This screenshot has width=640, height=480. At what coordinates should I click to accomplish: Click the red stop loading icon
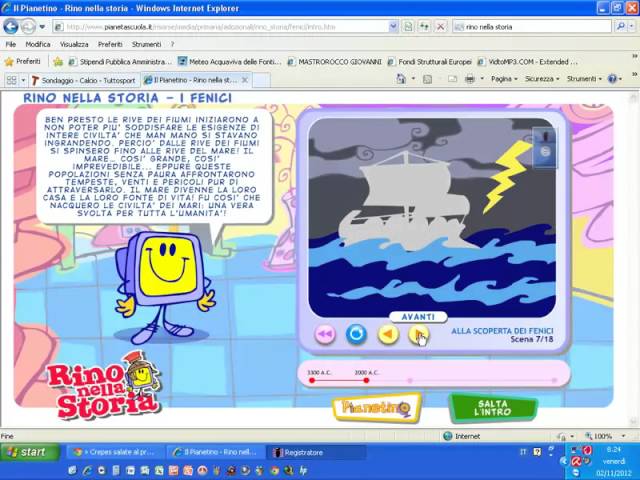click(x=440, y=27)
